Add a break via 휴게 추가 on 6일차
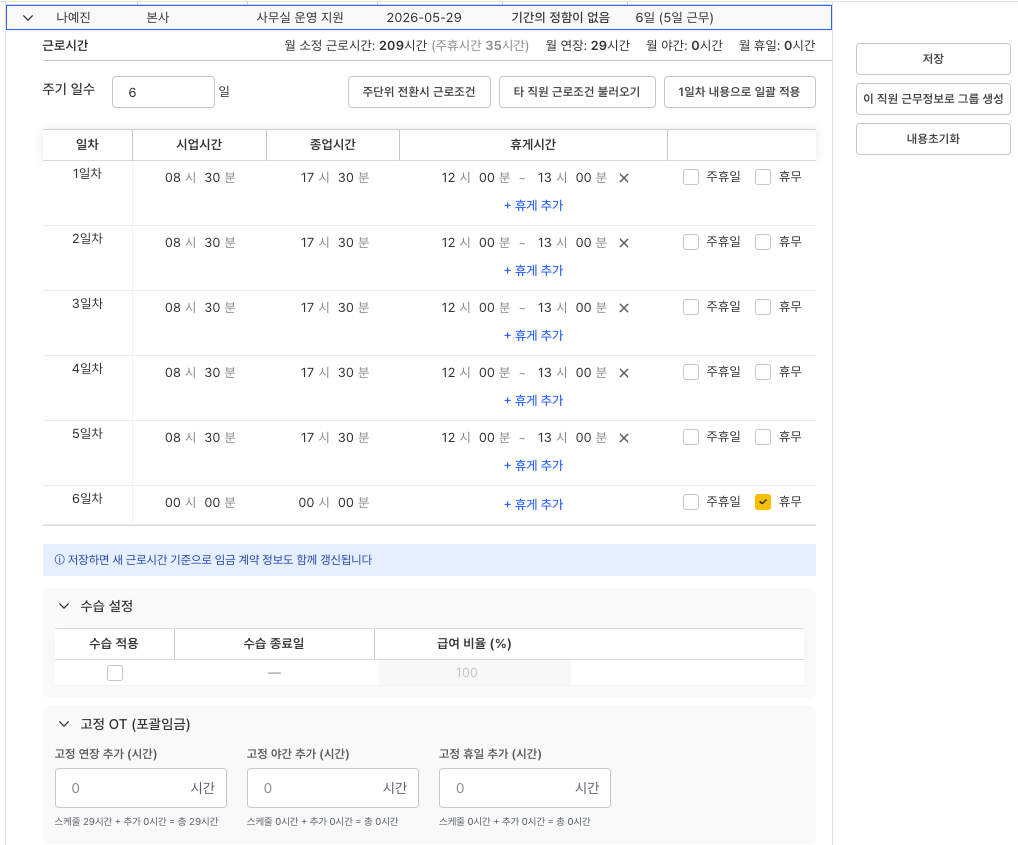 [533, 504]
